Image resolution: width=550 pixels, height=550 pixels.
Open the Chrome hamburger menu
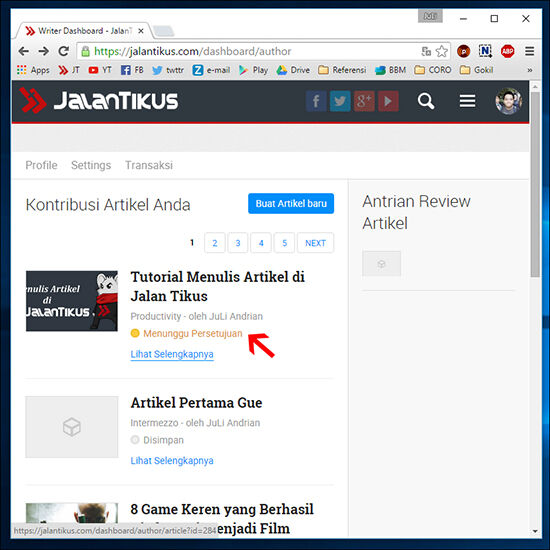click(530, 52)
